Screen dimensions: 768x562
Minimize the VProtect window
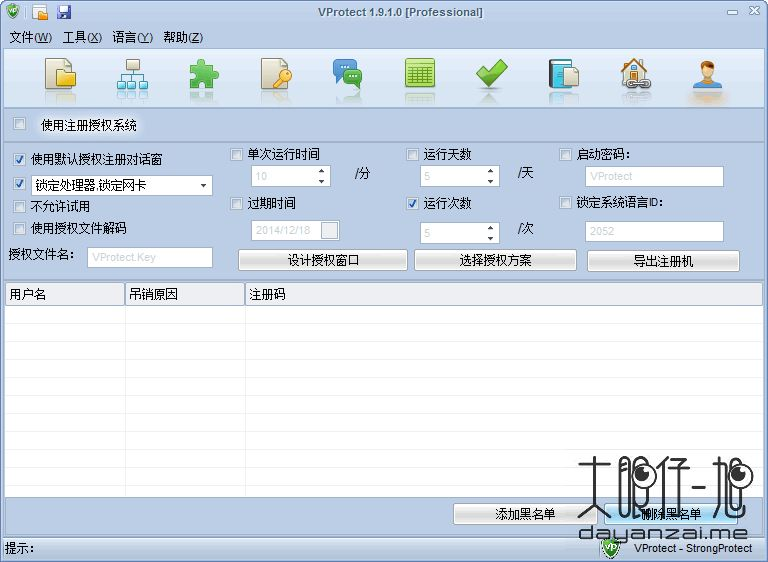(x=732, y=12)
